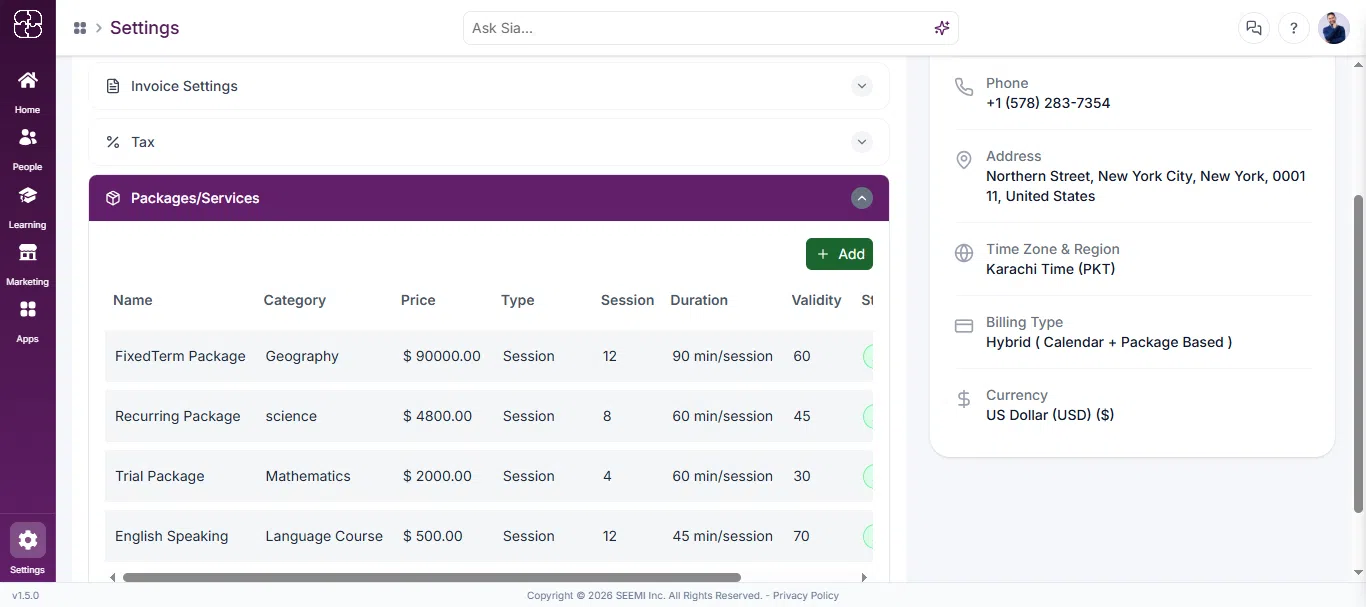Click the Address location pin icon
Screen dimensions: 1366x607
click(964, 160)
